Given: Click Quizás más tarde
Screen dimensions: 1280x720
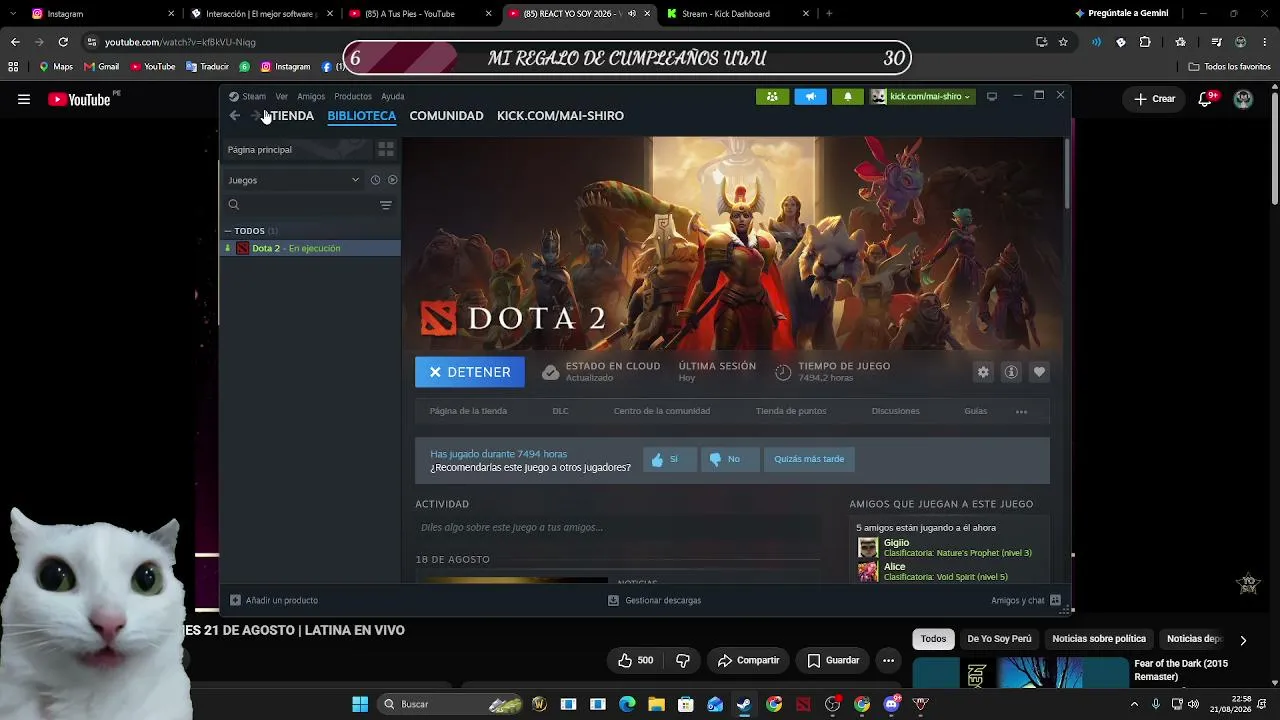Looking at the screenshot, I should 809,459.
